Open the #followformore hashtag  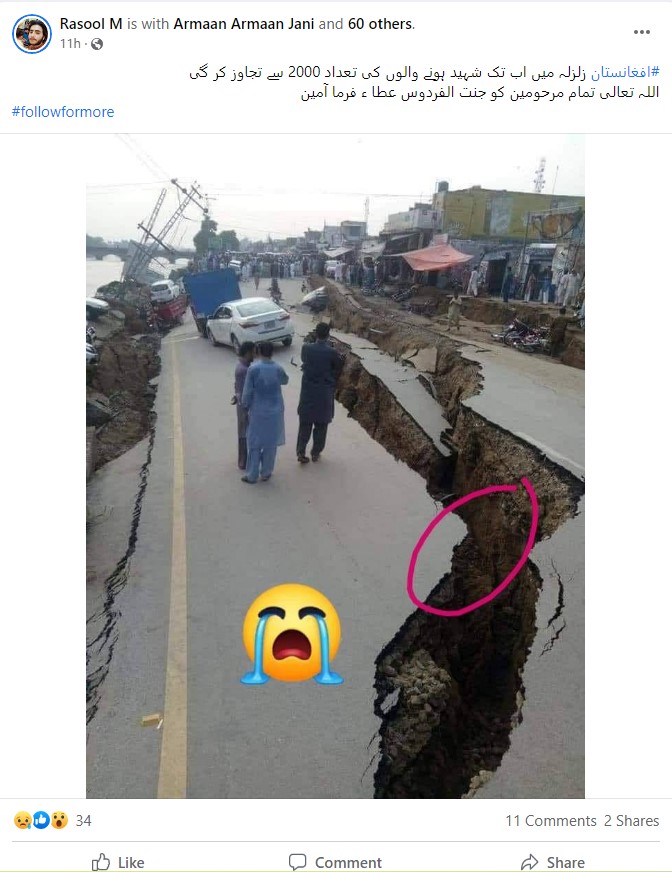[x=63, y=112]
